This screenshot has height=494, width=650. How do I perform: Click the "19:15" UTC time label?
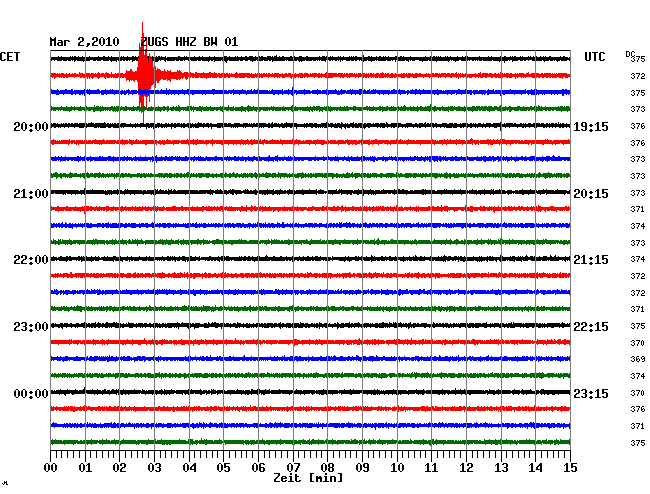pyautogui.click(x=591, y=127)
